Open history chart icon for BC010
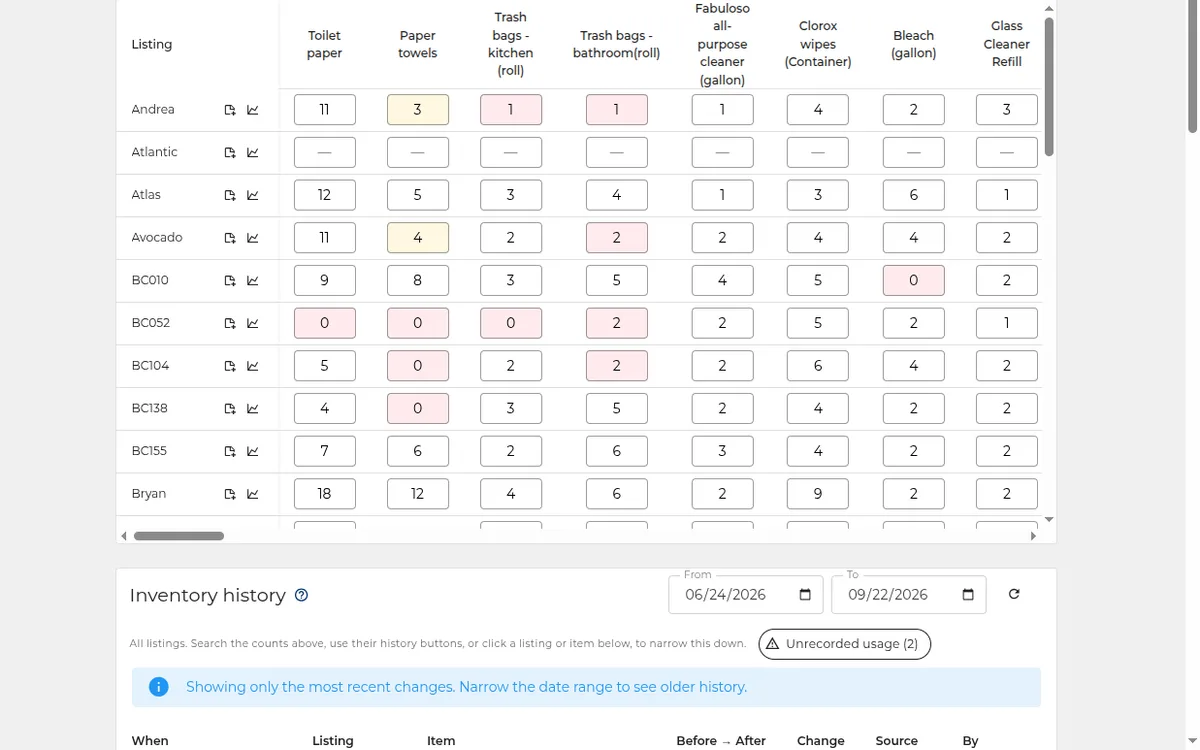The width and height of the screenshot is (1200, 750). click(x=252, y=281)
